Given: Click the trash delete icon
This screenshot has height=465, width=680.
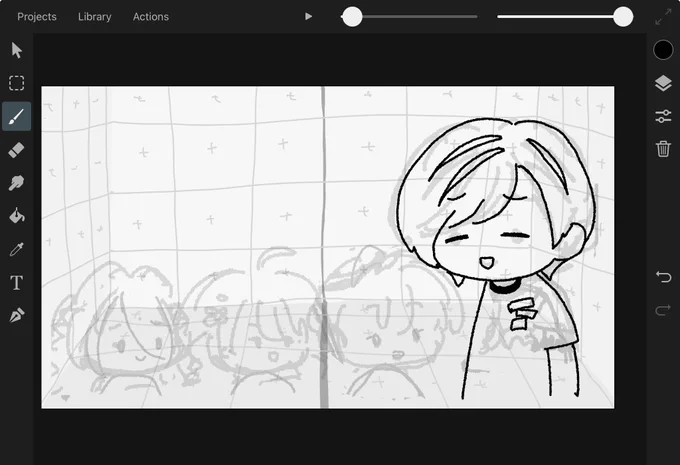Looking at the screenshot, I should [663, 149].
